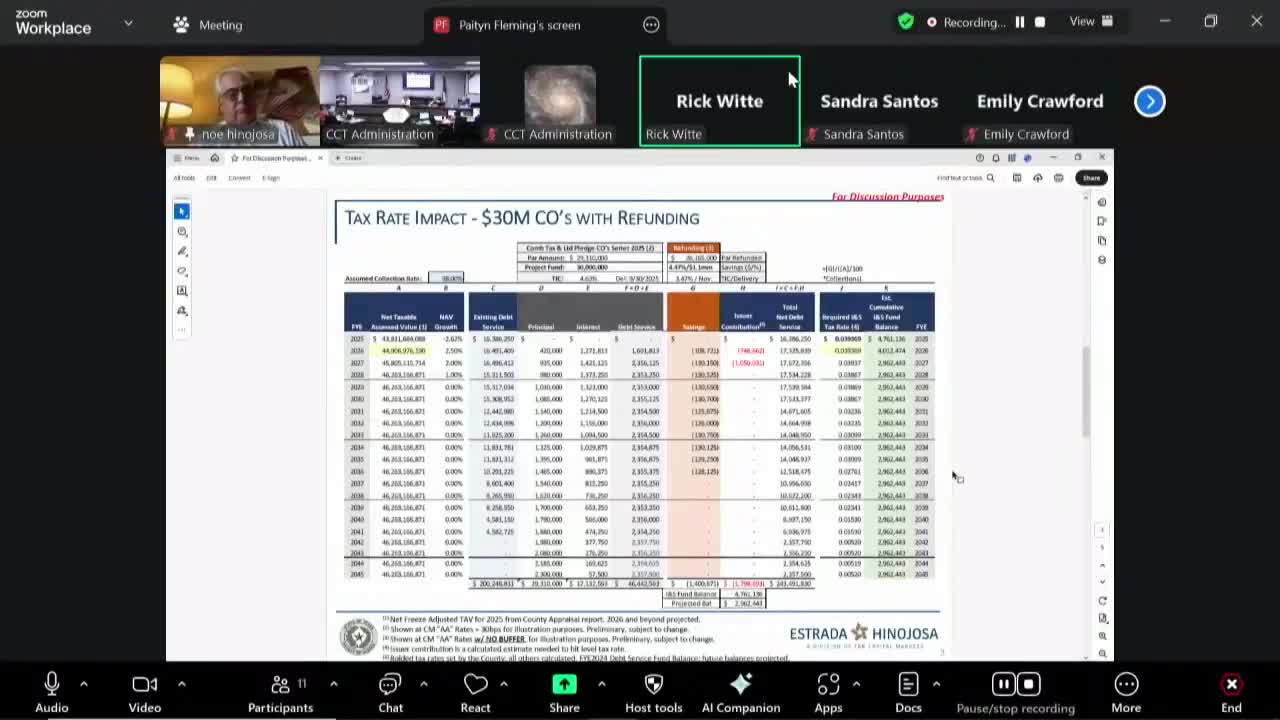
Task: Expand participants options caret
Action: tap(333, 684)
